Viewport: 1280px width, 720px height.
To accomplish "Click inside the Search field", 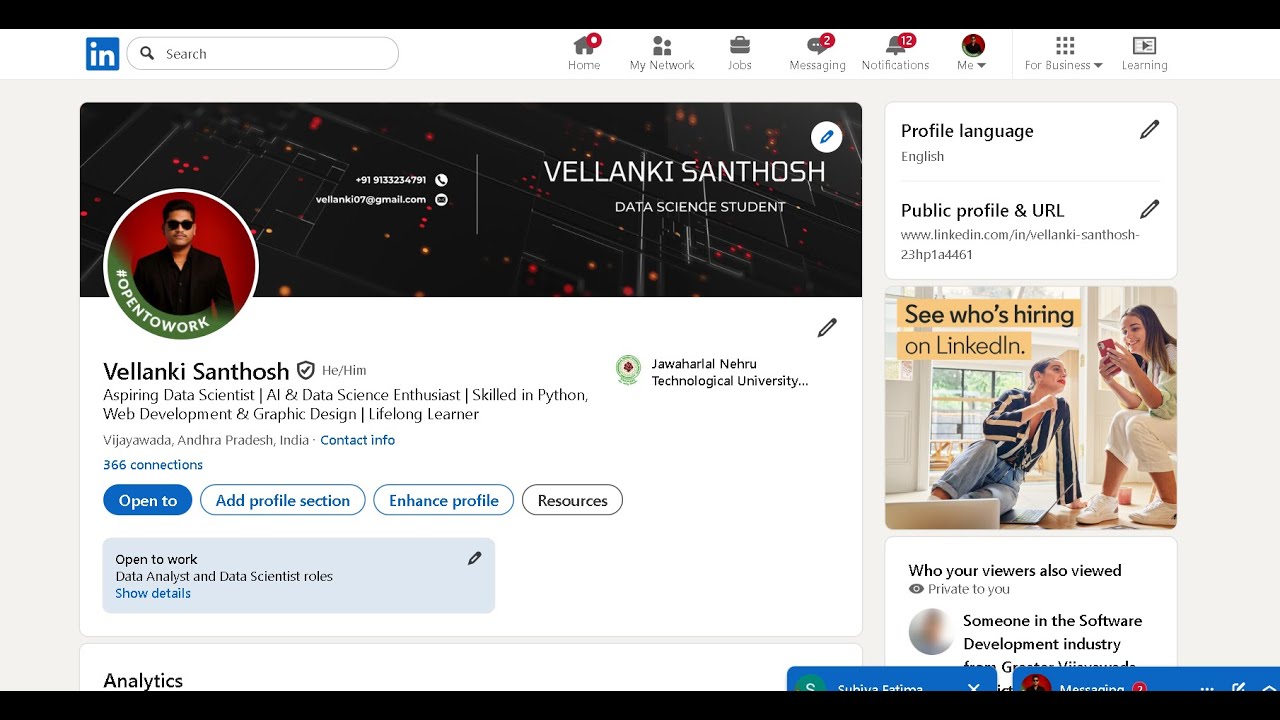I will tap(263, 54).
